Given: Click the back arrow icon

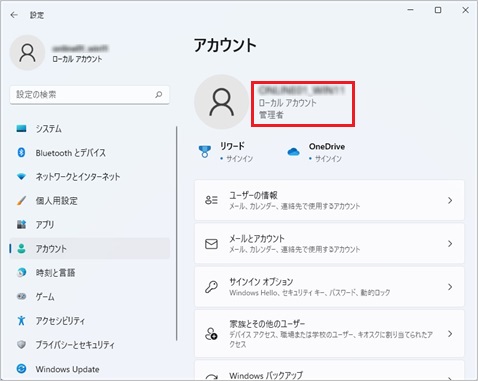Looking at the screenshot, I should click(x=14, y=15).
